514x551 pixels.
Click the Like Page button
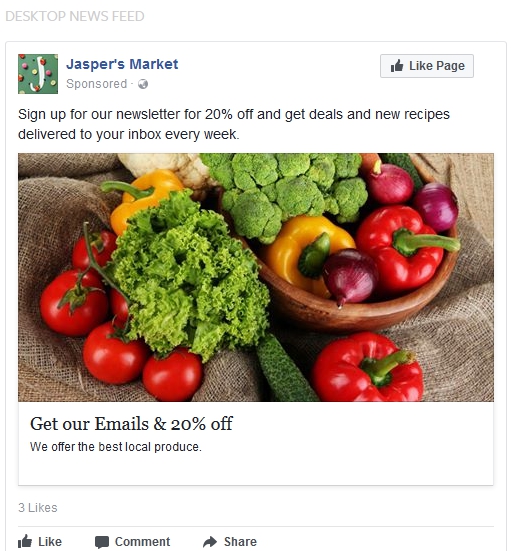pos(427,66)
